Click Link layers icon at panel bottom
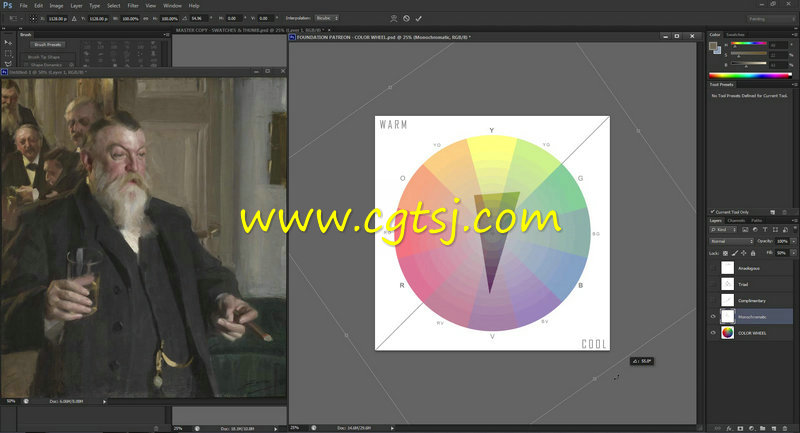 pos(718,428)
